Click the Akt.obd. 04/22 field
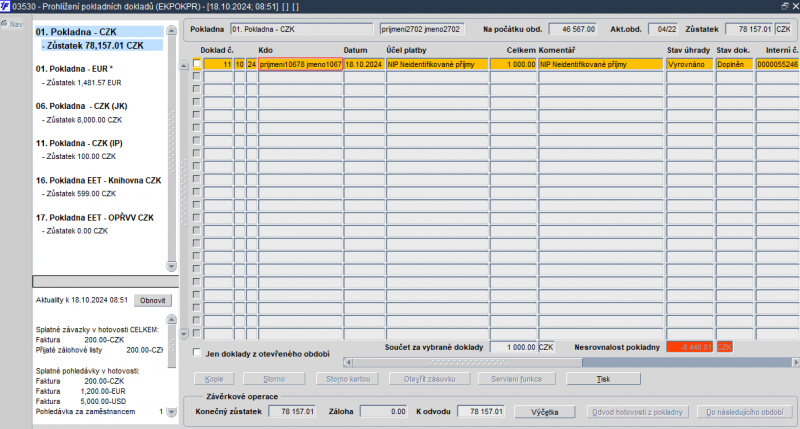Viewport: 800px width, 429px height. pyautogui.click(x=663, y=29)
